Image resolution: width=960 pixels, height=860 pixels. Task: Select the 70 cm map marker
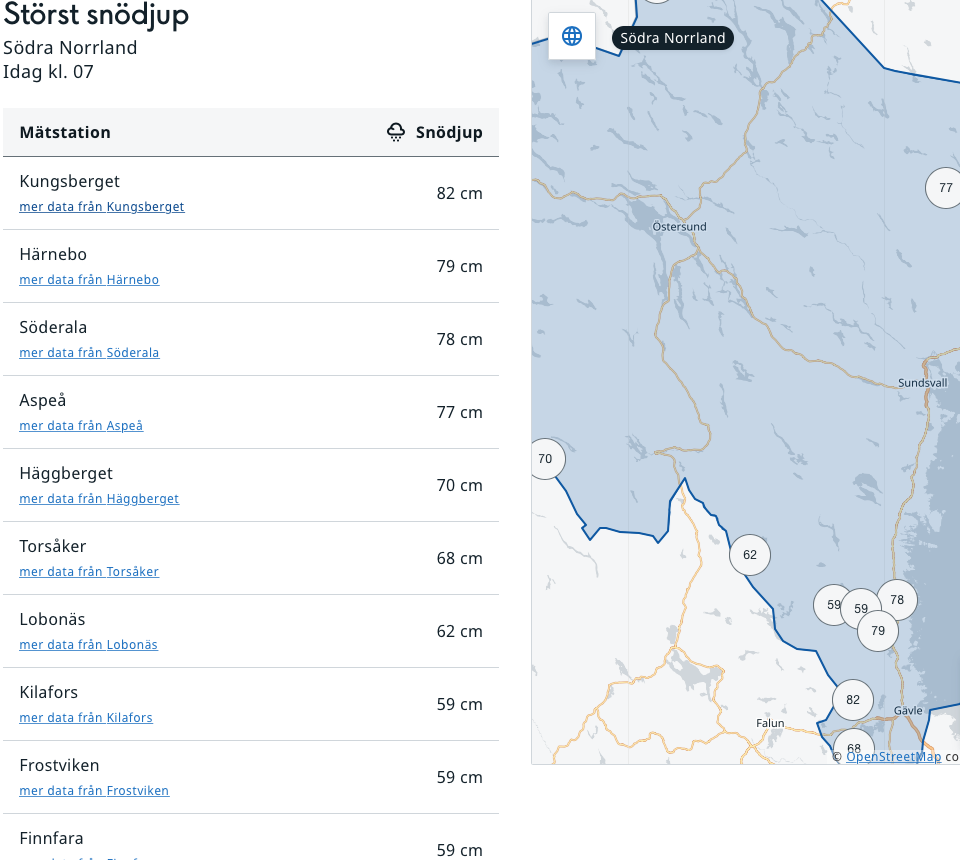pos(545,459)
